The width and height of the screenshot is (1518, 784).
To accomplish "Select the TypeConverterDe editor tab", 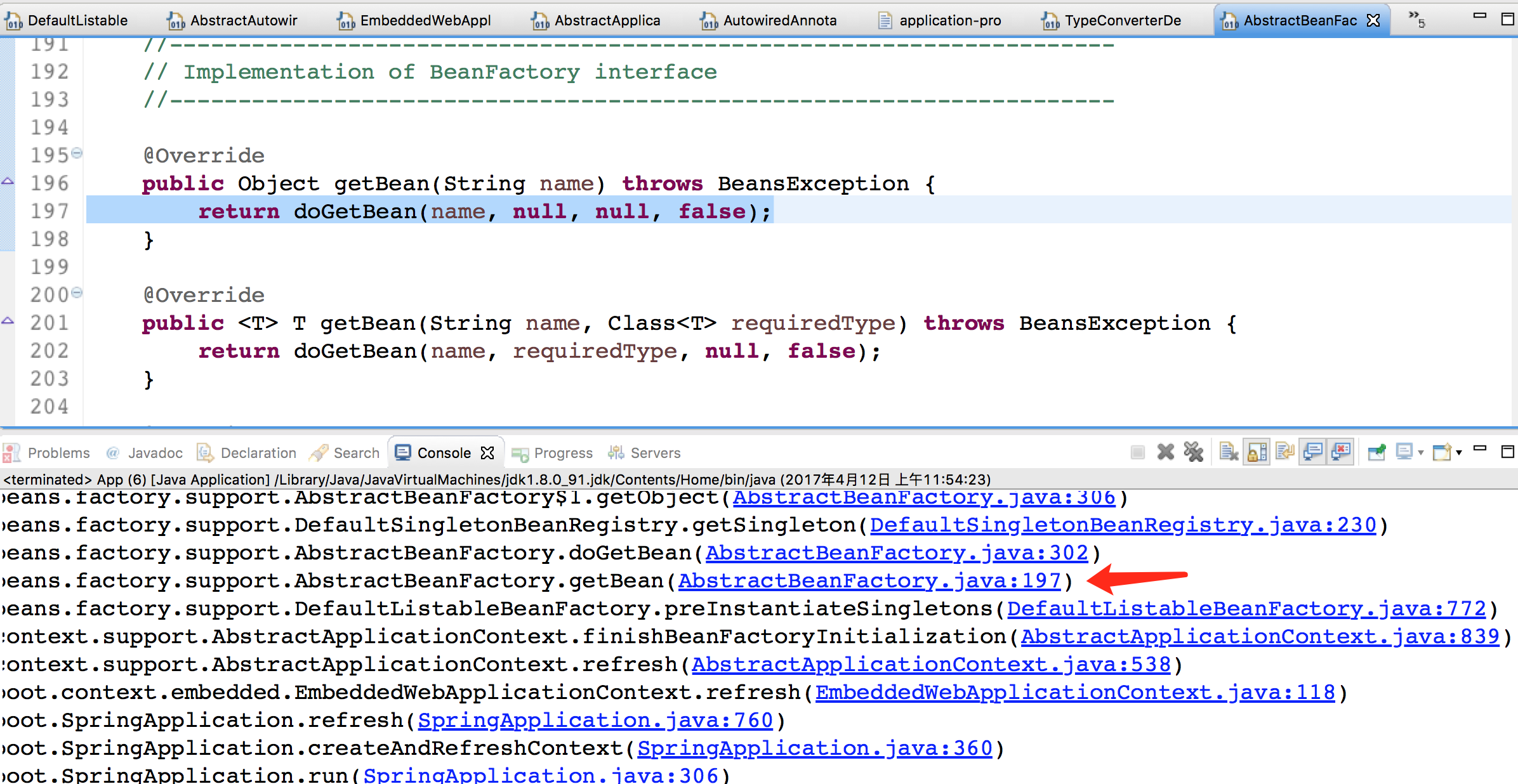I will [x=1112, y=20].
